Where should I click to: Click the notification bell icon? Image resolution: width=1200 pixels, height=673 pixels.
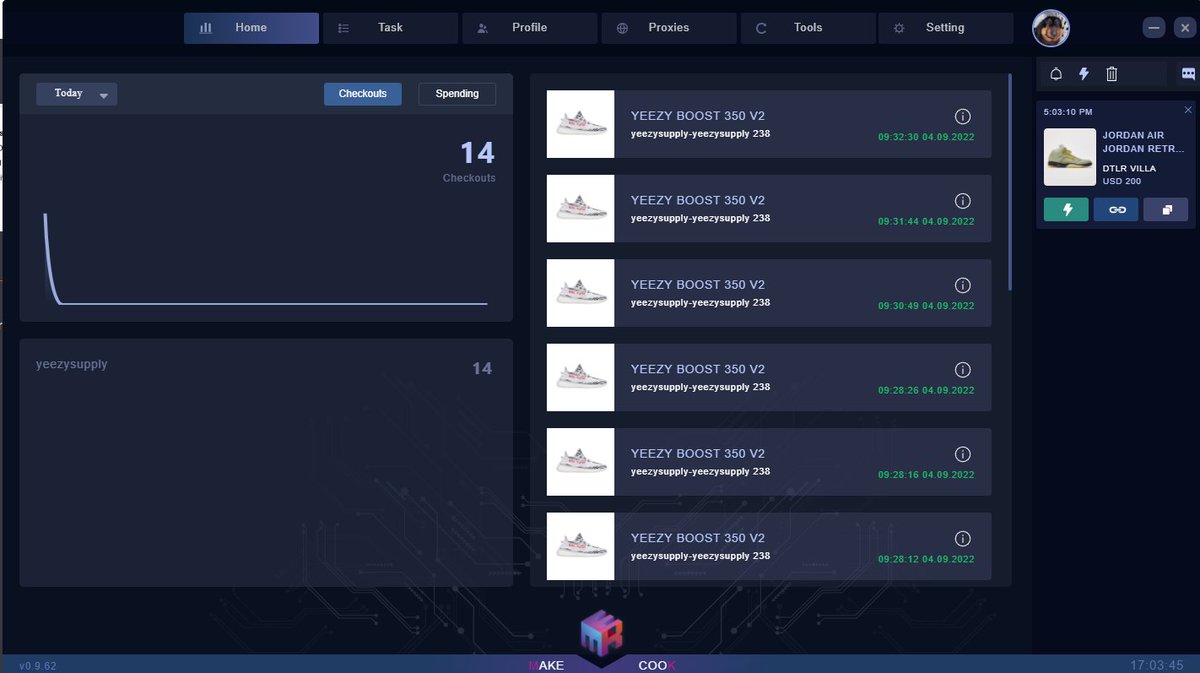(x=1056, y=74)
